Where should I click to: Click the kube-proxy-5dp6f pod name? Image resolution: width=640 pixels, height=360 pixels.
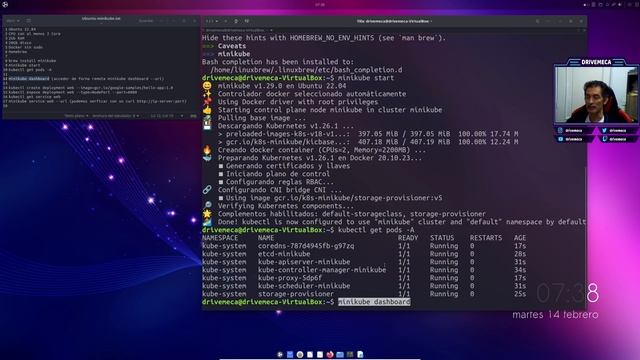point(290,278)
